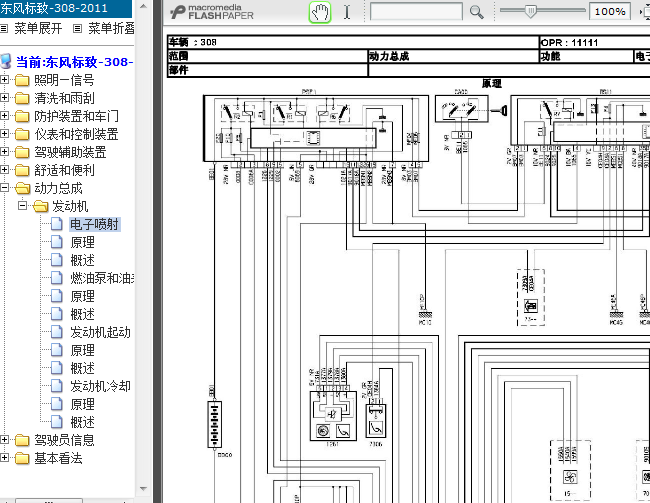This screenshot has height=503, width=650.
Task: Click the OPR : 11111 header cell
Action: click(x=595, y=42)
